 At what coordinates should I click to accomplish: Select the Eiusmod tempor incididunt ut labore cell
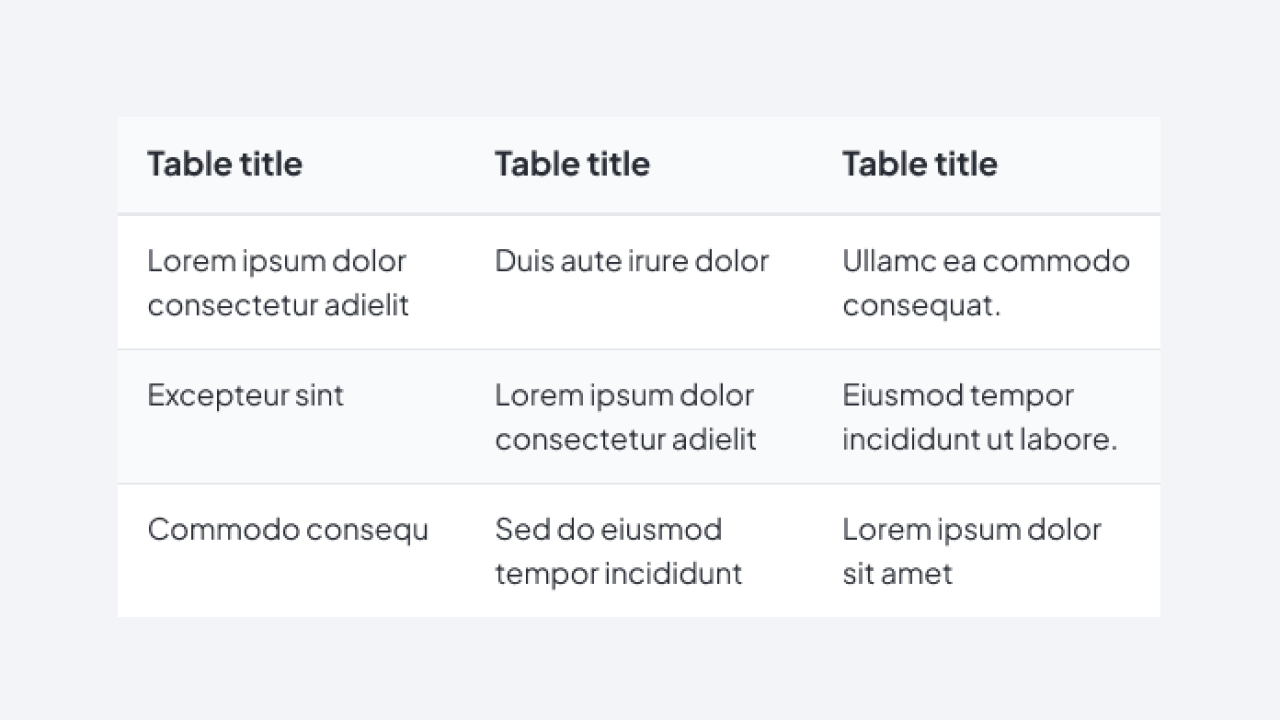click(979, 417)
